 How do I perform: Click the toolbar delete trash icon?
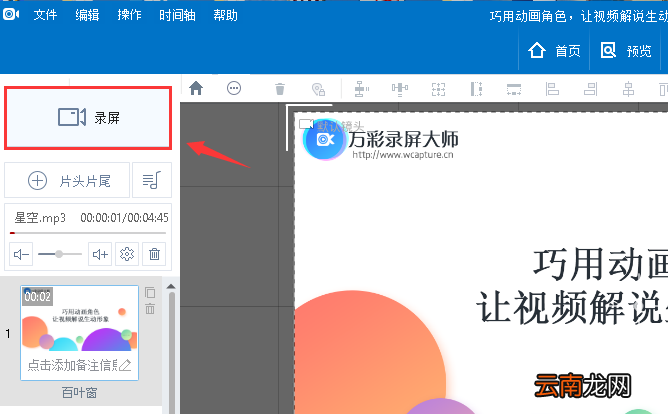280,89
